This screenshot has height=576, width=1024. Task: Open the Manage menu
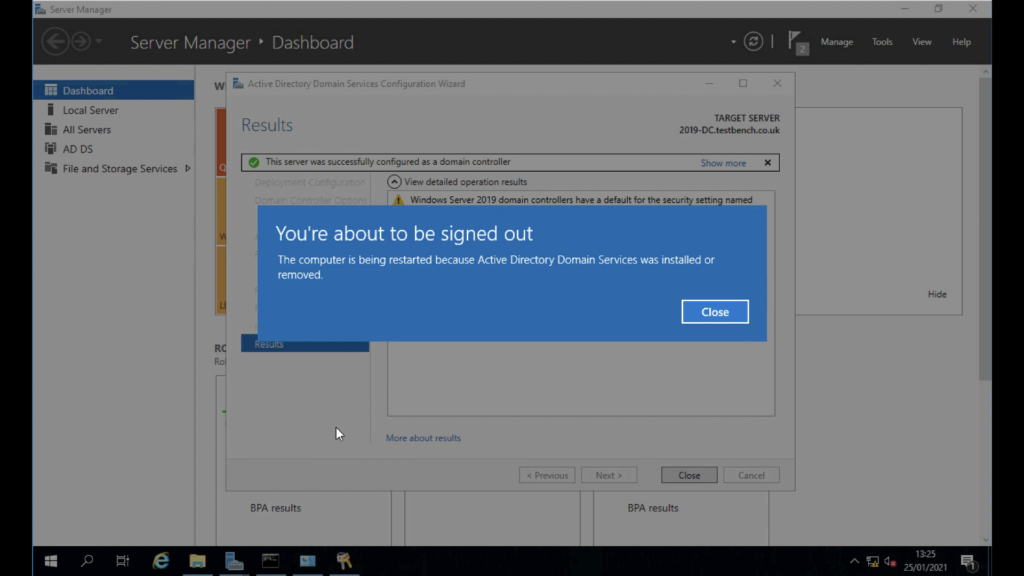tap(837, 42)
